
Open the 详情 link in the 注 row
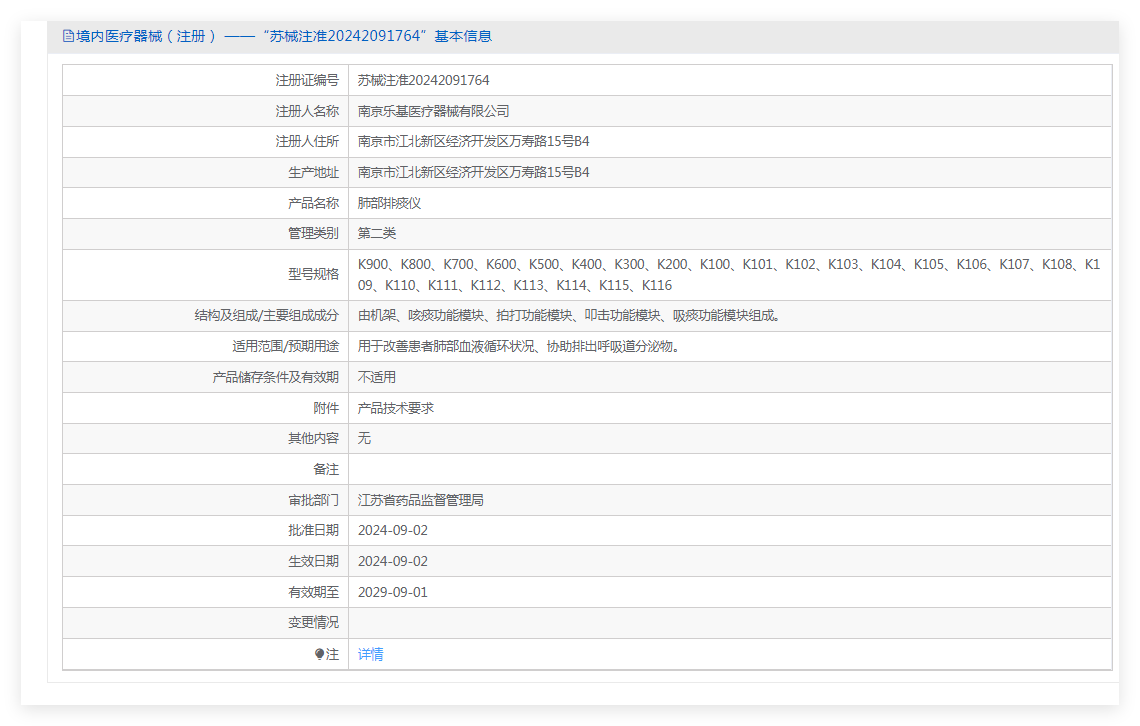[370, 654]
